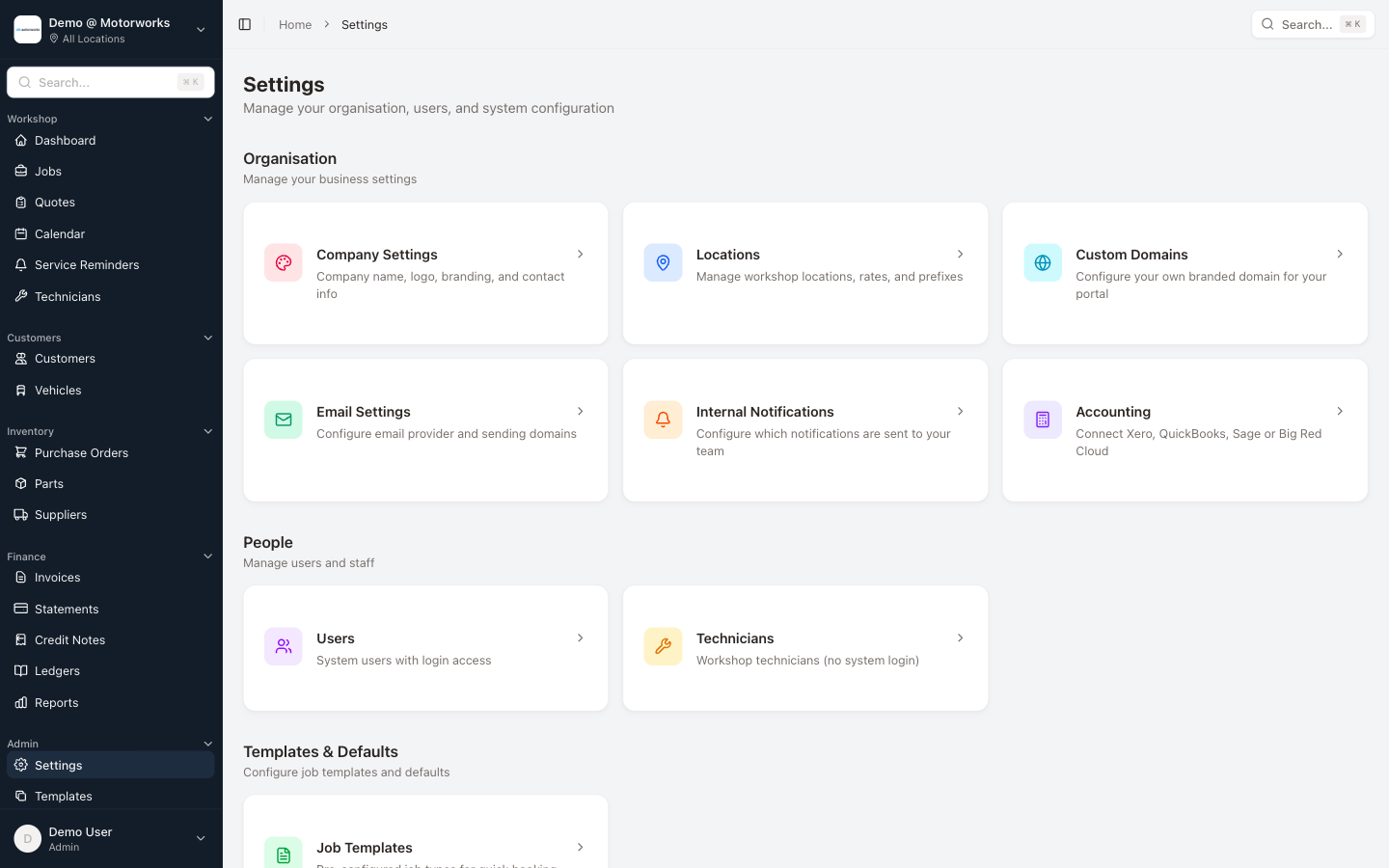Select the Technicians wrench icon

[19, 296]
